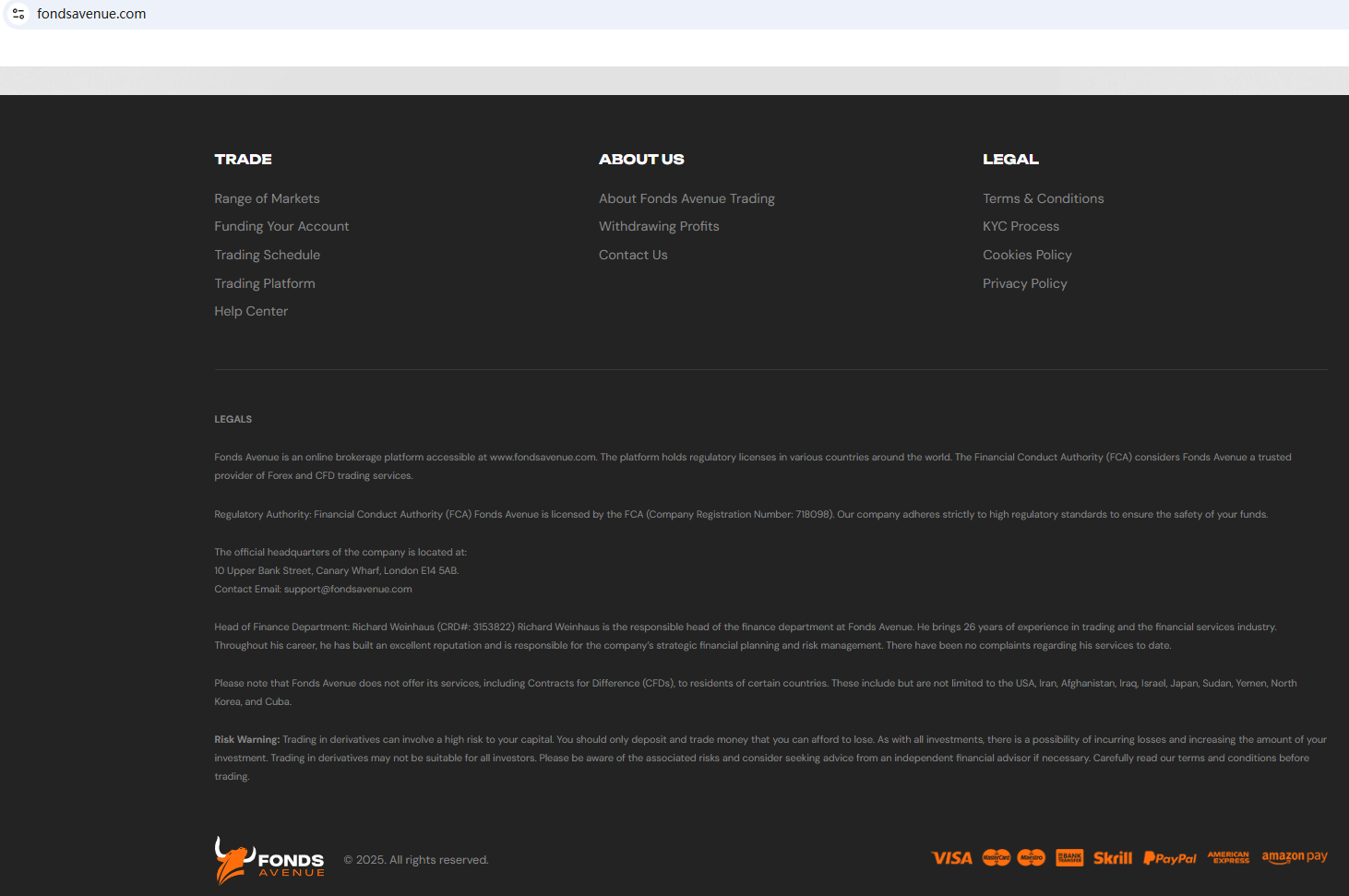Click the MasterCard payment icon
The width and height of the screenshot is (1349, 896).
pos(997,858)
